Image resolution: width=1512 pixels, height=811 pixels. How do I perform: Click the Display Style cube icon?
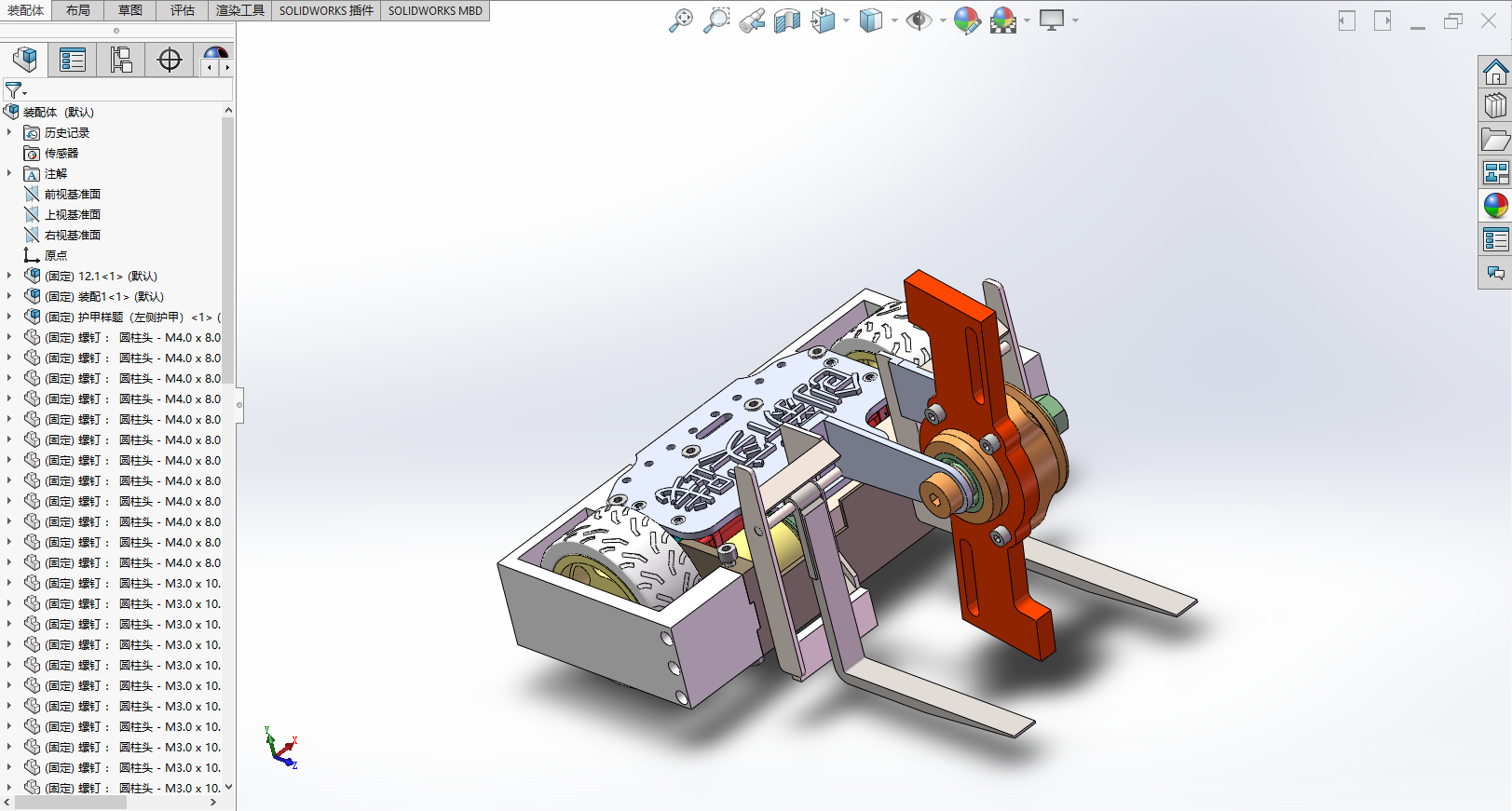[x=870, y=20]
